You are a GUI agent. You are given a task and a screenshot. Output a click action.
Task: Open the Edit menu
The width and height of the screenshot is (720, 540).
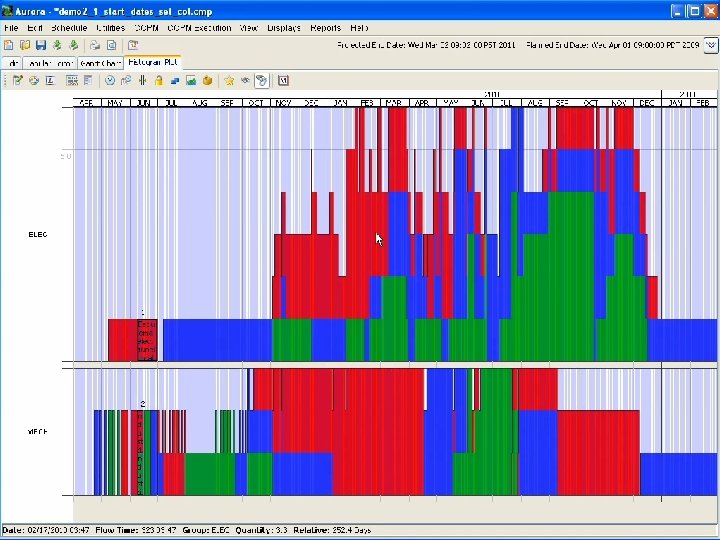(35, 28)
